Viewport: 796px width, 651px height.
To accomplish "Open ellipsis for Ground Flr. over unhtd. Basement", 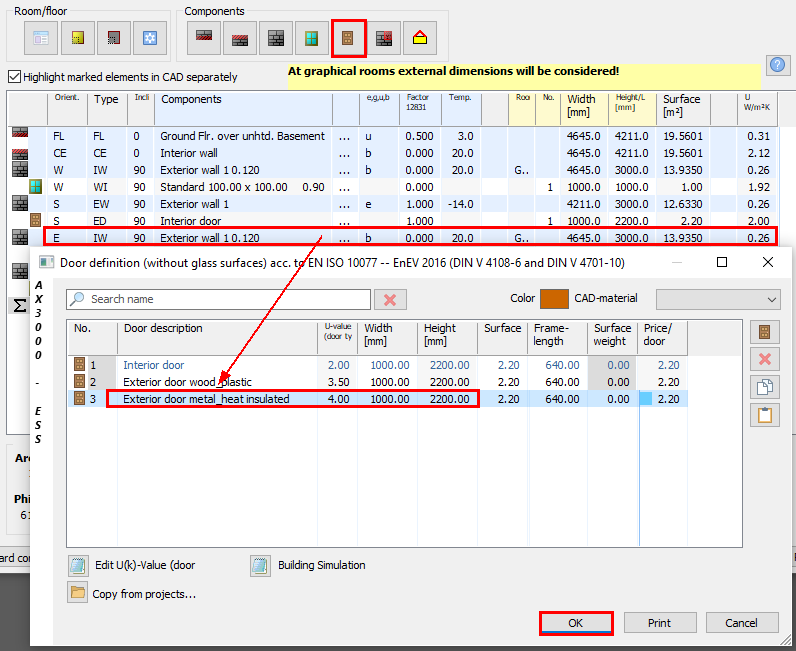I will [344, 137].
